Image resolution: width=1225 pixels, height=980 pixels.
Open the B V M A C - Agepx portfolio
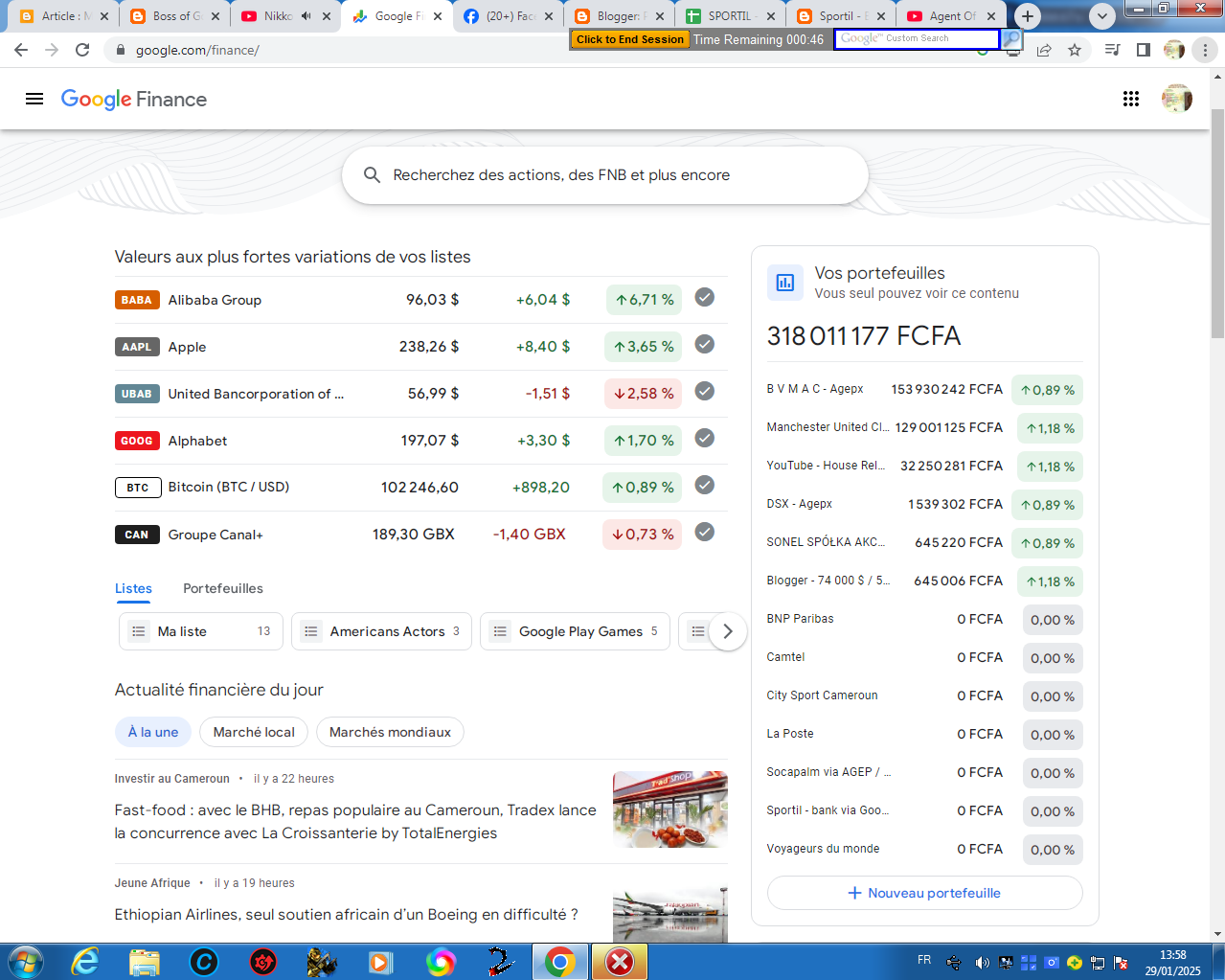coord(925,390)
